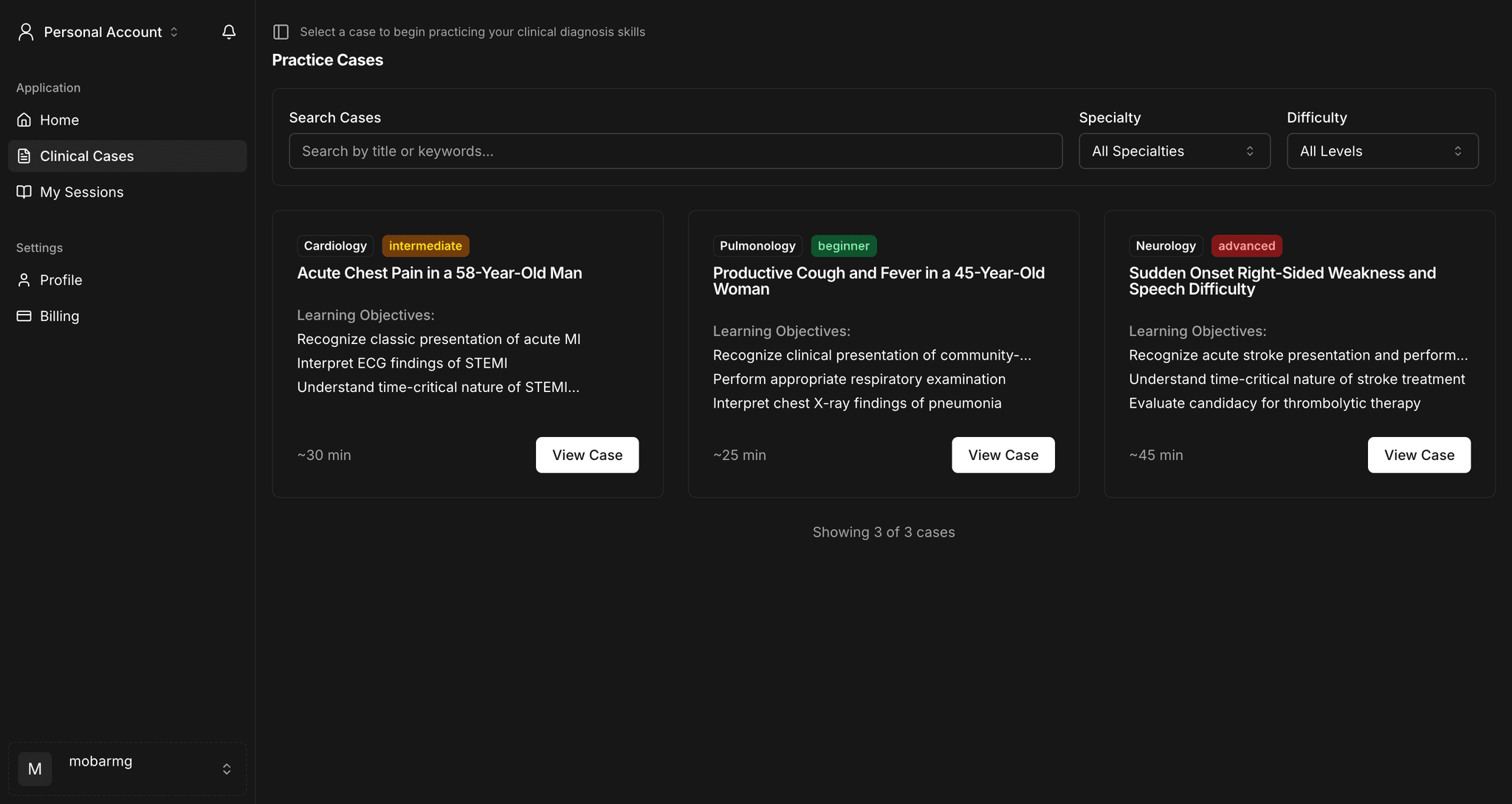Open the All Specialties dropdown

coord(1174,151)
